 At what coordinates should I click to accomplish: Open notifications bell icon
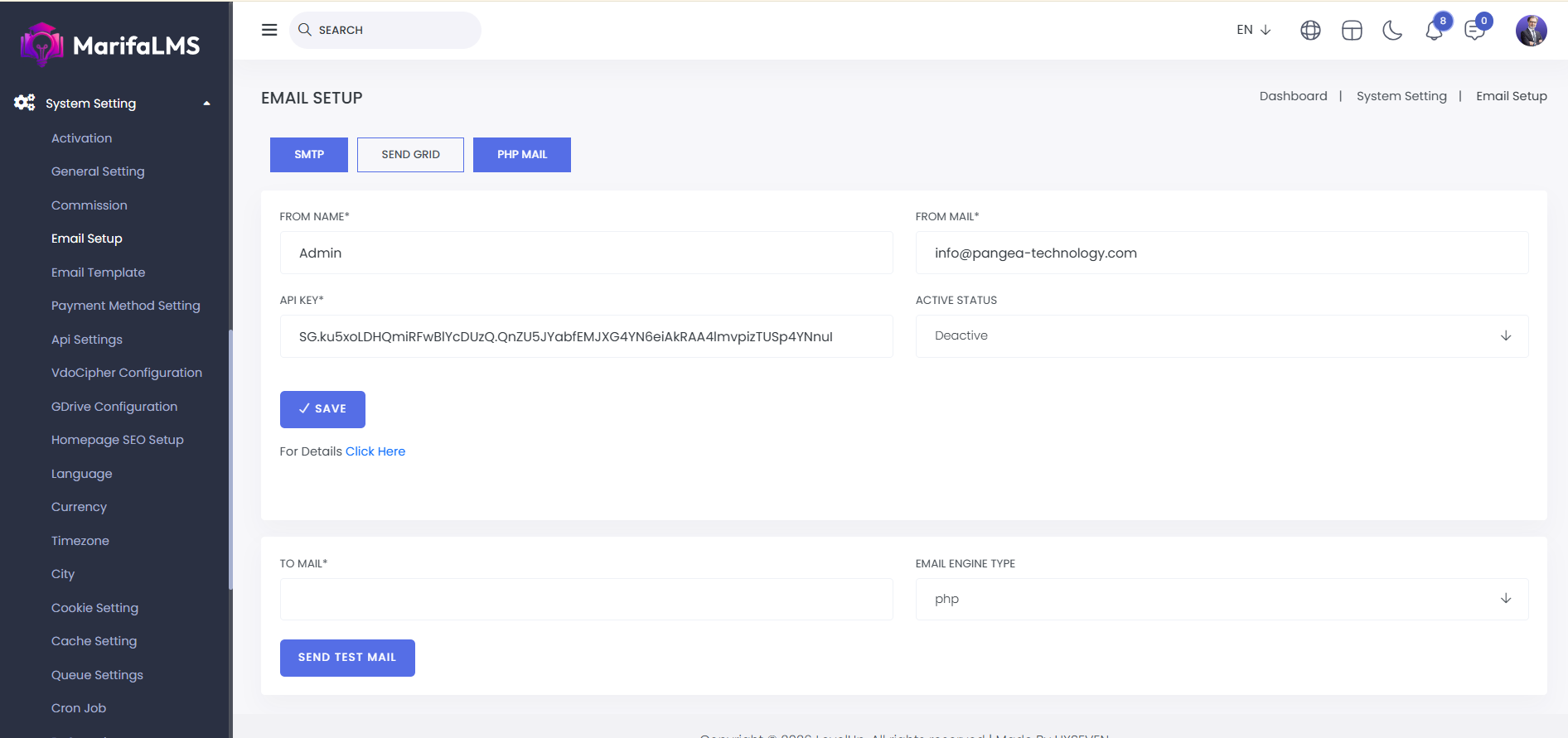coord(1434,31)
